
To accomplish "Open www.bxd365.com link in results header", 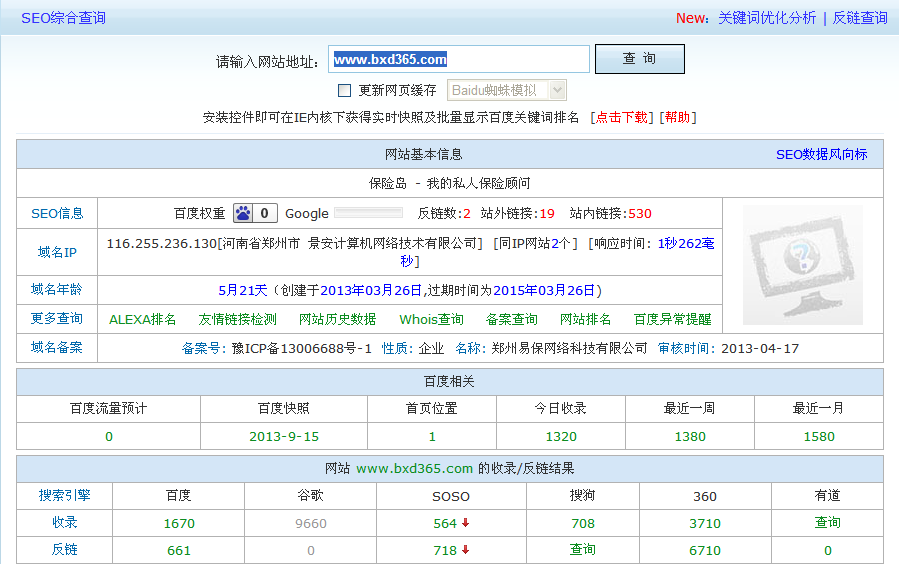I will pos(415,469).
